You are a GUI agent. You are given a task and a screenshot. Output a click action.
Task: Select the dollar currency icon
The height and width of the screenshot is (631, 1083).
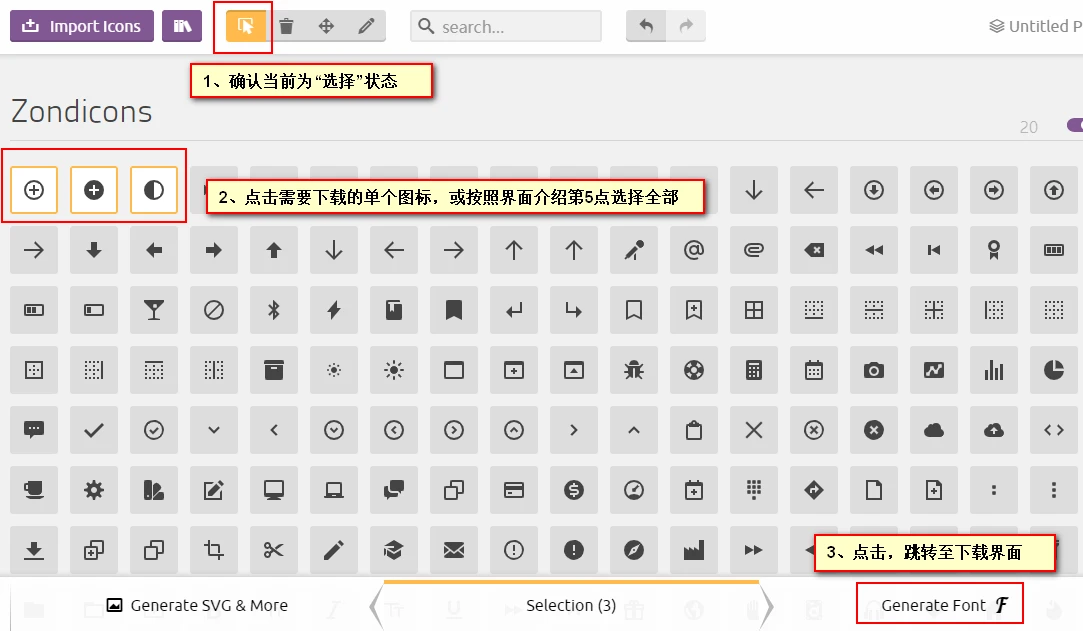click(573, 490)
